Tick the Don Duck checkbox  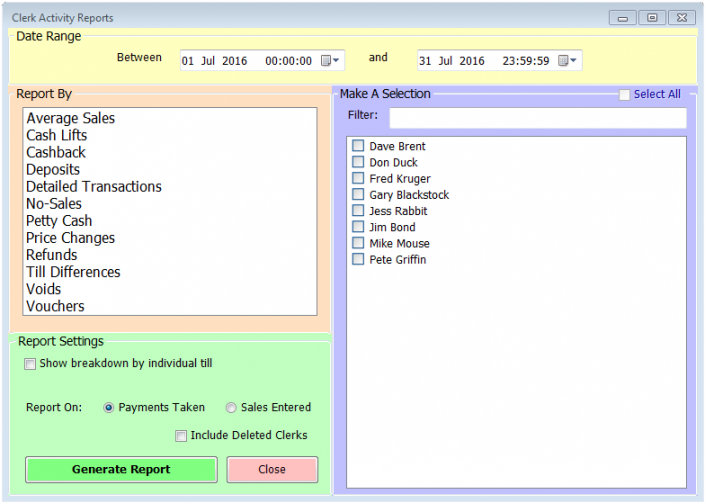(x=358, y=162)
